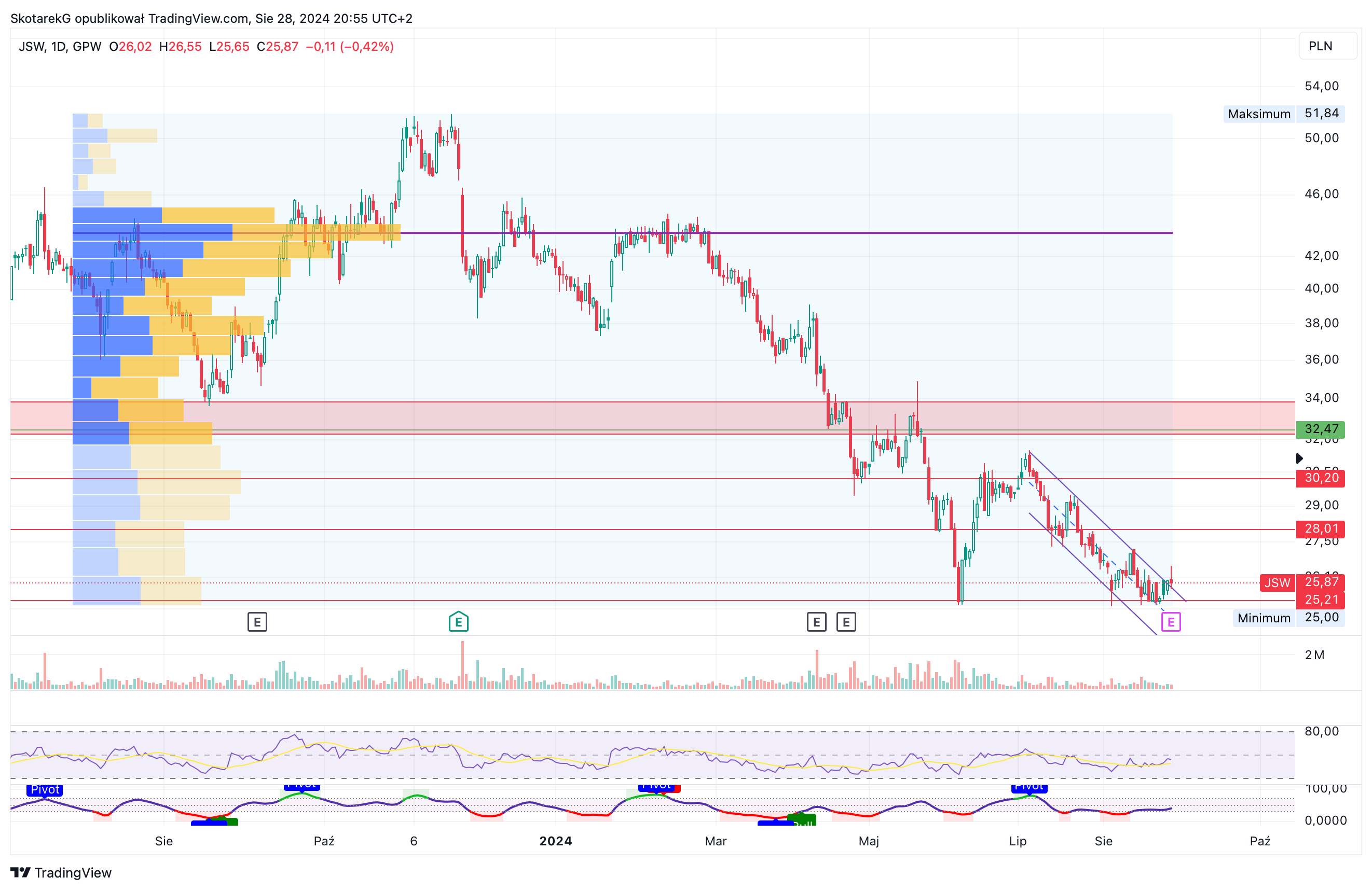The image size is (1372, 891).
Task: Click the 46,00 price axis label
Action: click(1321, 194)
